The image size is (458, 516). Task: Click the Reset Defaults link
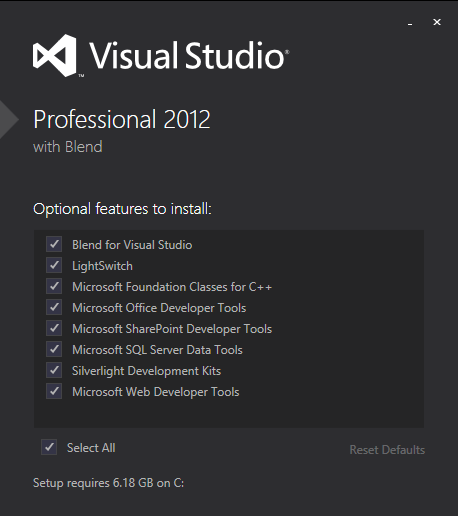pyautogui.click(x=387, y=450)
